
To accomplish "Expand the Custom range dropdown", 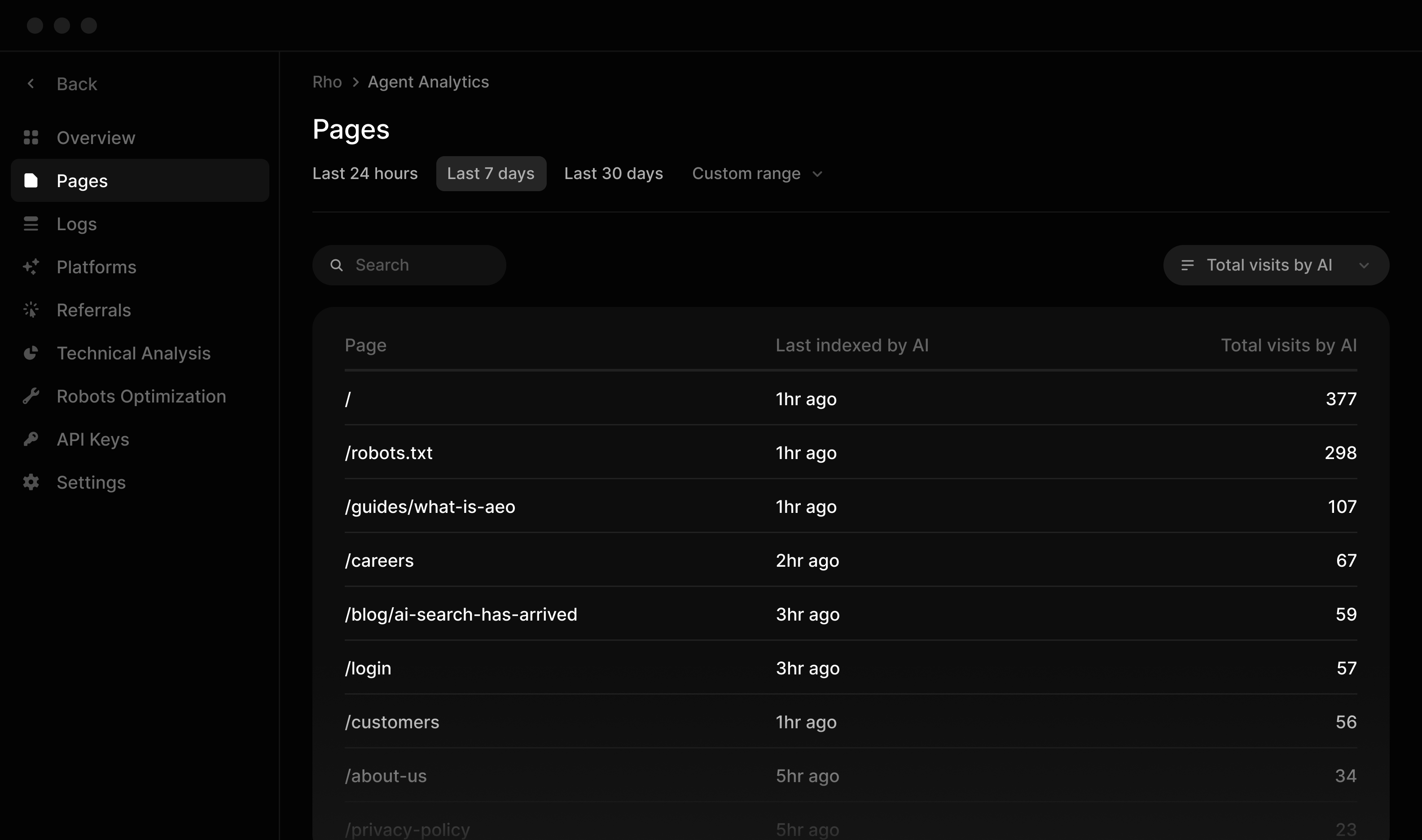I will click(757, 173).
